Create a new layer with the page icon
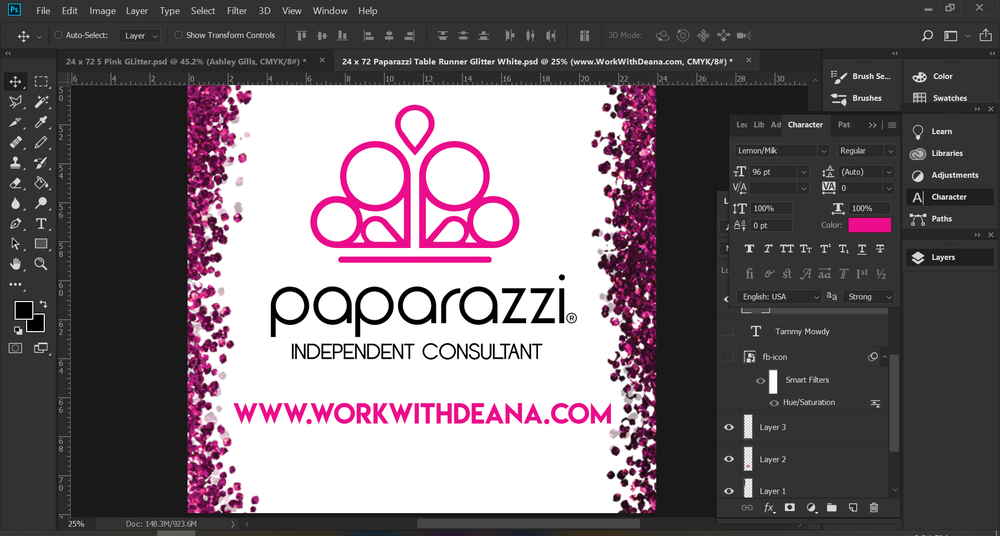Screen dimensions: 1000x536 coord(853,508)
